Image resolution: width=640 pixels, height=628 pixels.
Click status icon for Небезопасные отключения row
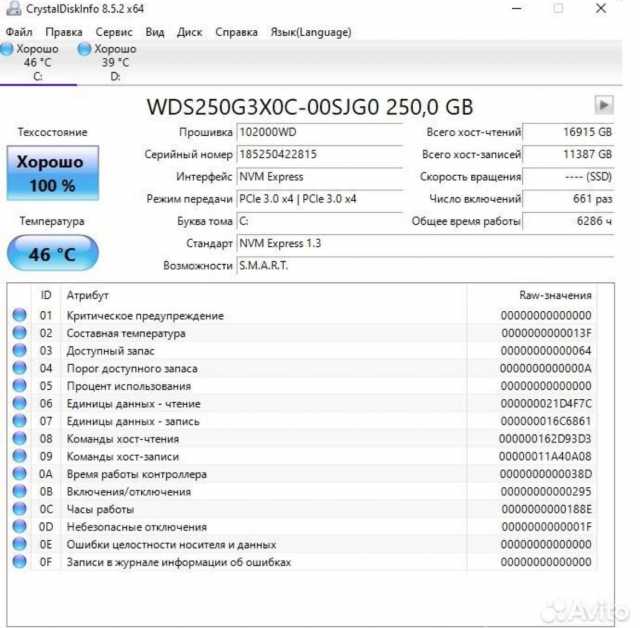click(19, 526)
